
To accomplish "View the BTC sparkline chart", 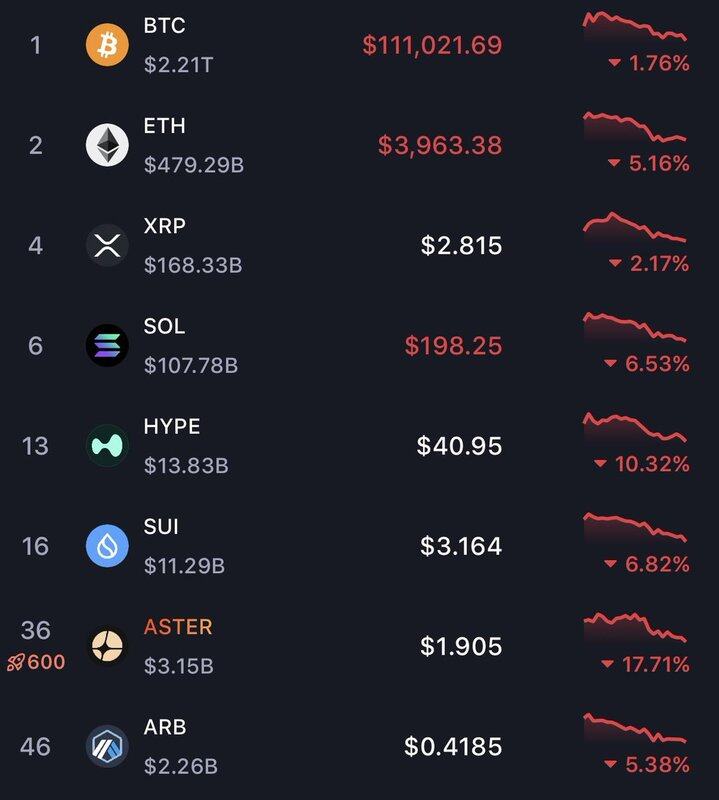I will [x=635, y=26].
